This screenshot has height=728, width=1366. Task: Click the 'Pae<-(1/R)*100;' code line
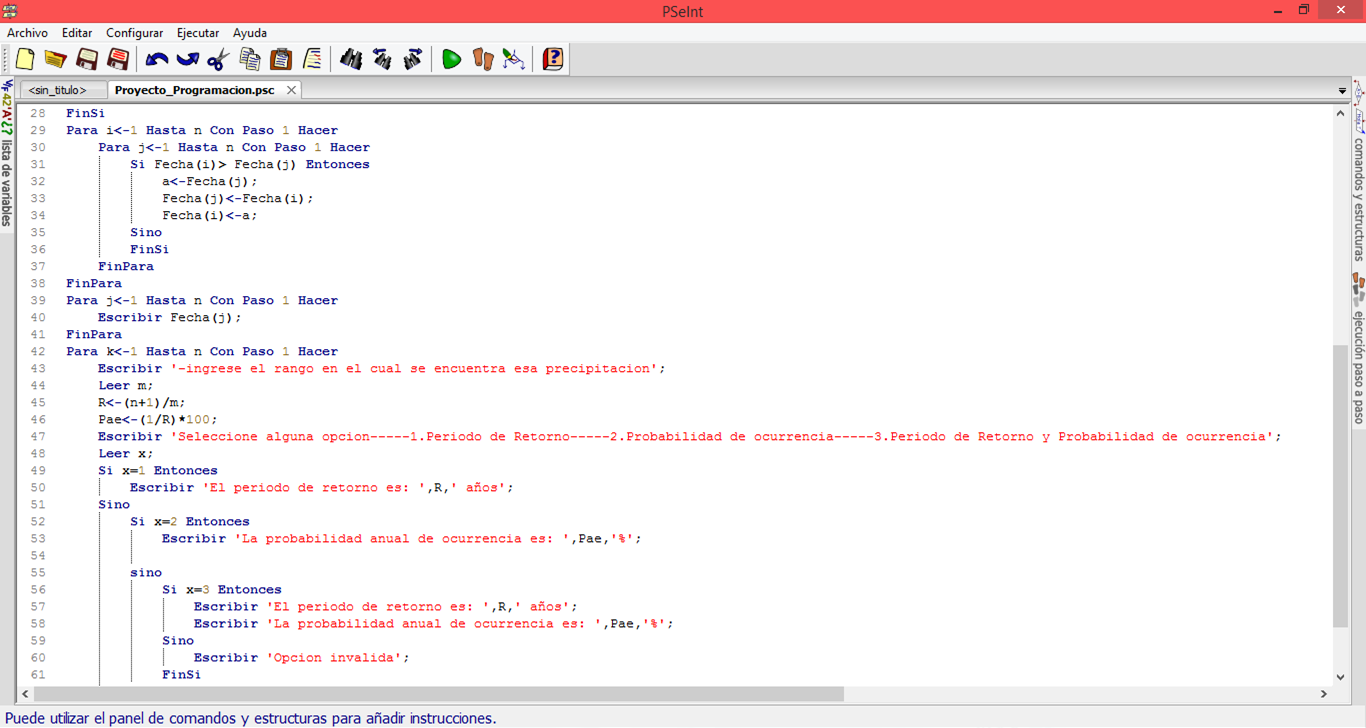coord(157,419)
